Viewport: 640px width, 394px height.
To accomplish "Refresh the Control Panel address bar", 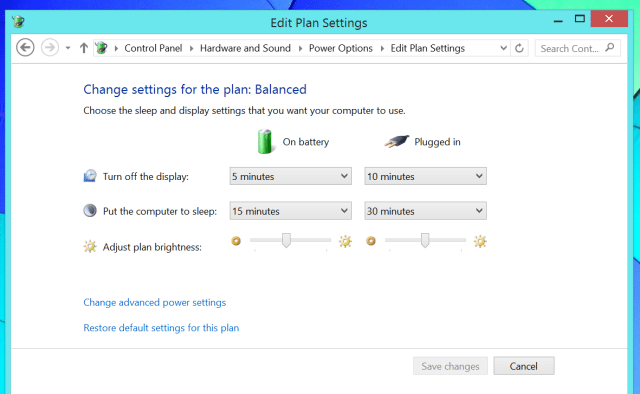I will pos(519,48).
